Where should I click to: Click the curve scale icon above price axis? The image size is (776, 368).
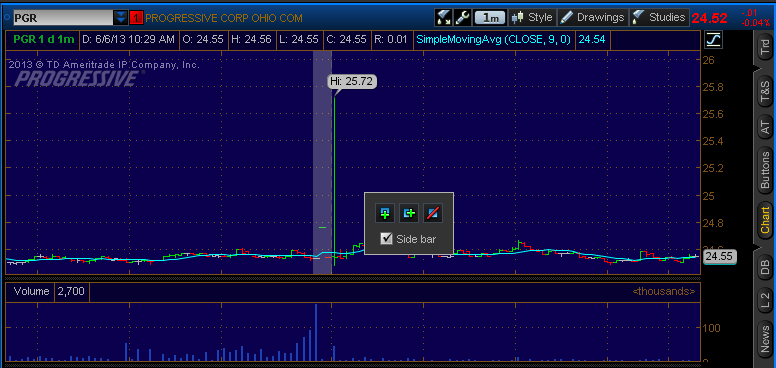point(713,40)
